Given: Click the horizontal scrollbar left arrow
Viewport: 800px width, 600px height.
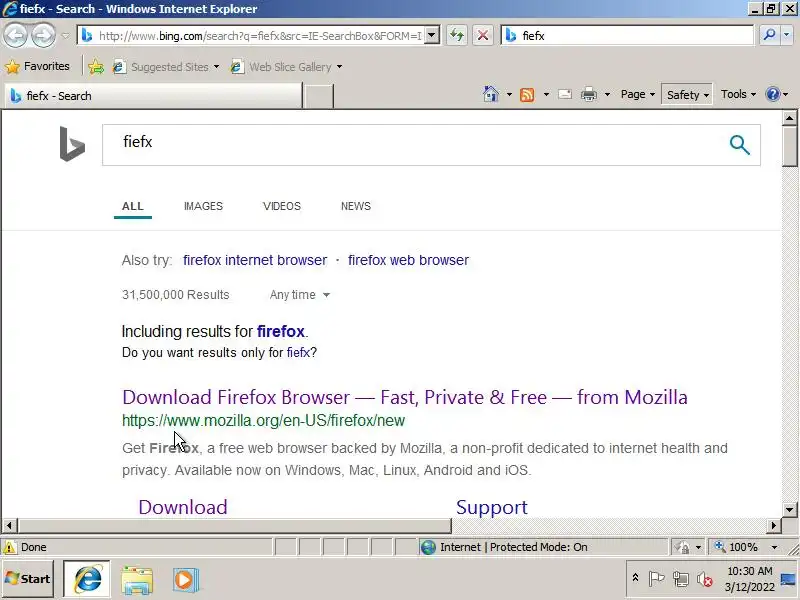Looking at the screenshot, I should [x=9, y=525].
